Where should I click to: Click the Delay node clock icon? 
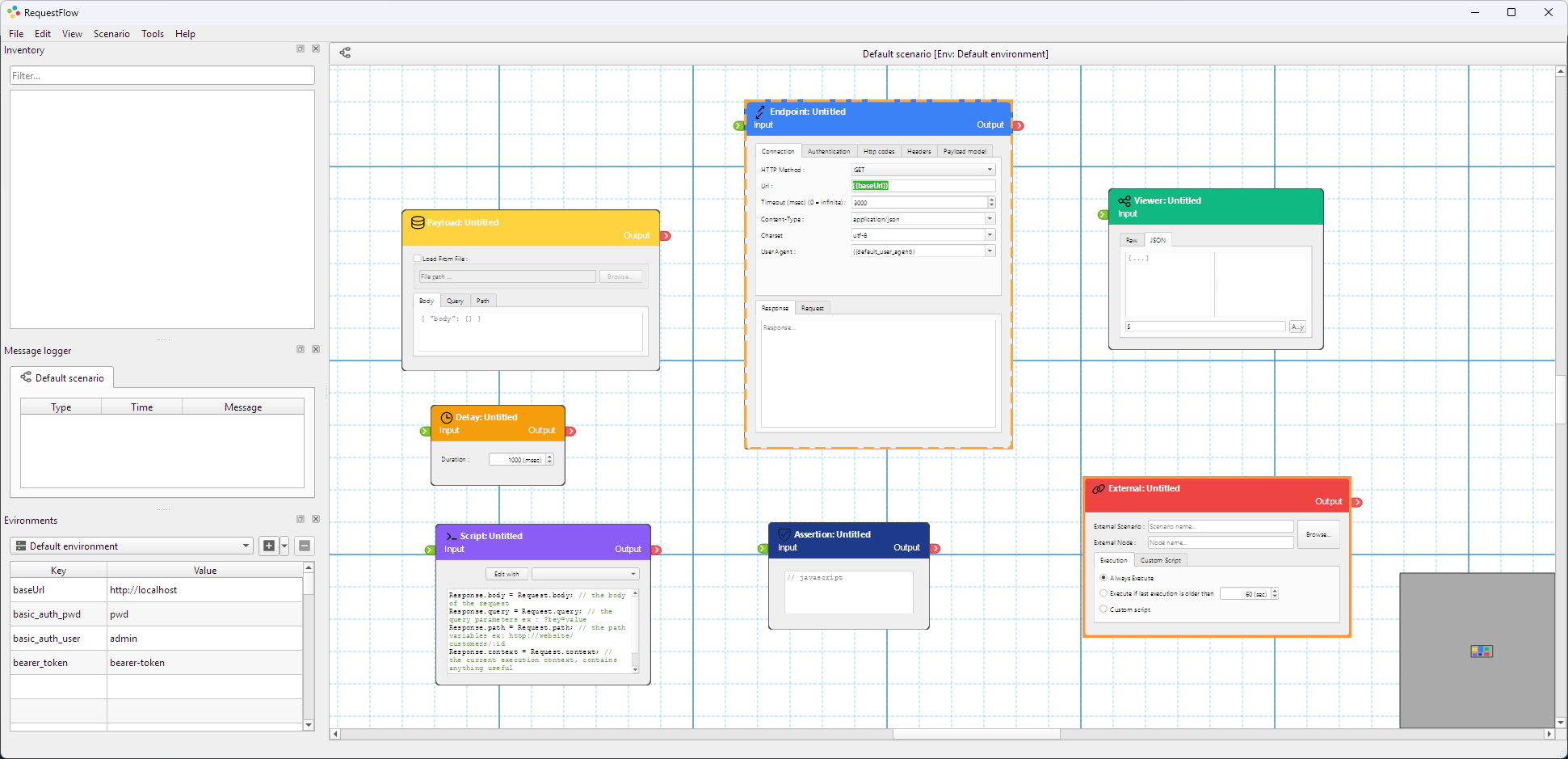tap(446, 418)
